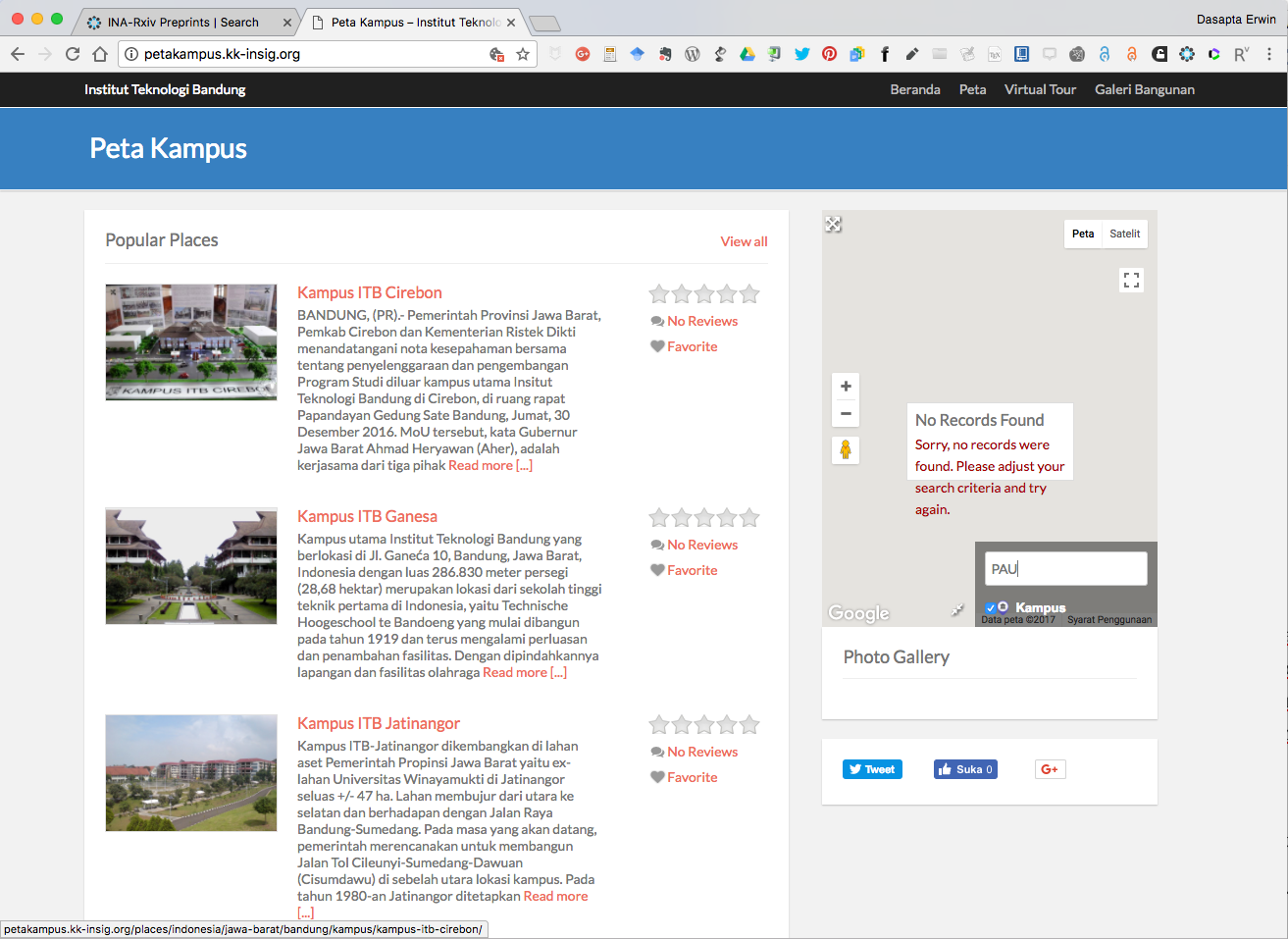Image resolution: width=1288 pixels, height=939 pixels.
Task: Click the Twitter bird extension icon
Action: [x=802, y=54]
